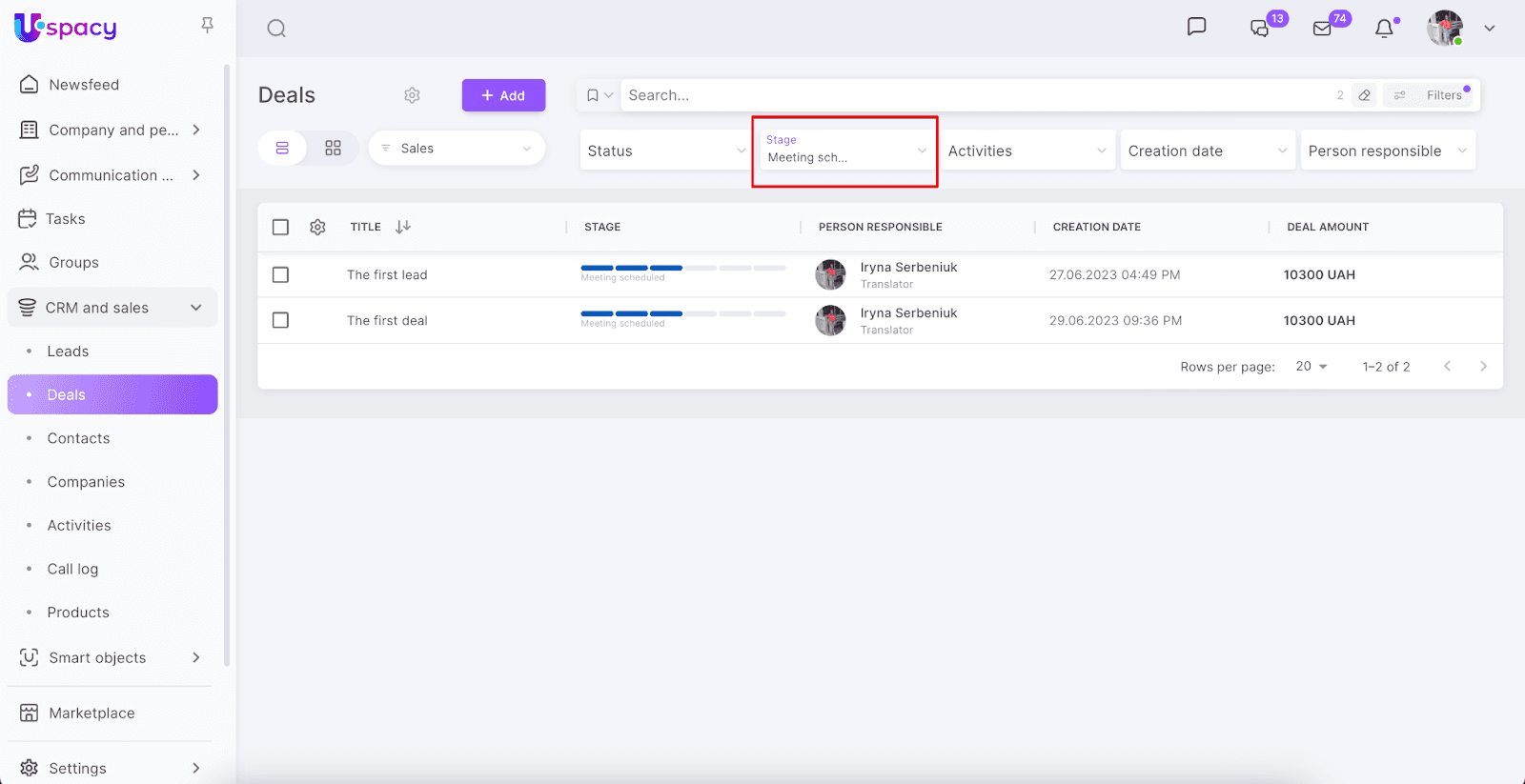Tick the checkbox for The first lead
The width and height of the screenshot is (1525, 784).
pos(280,275)
